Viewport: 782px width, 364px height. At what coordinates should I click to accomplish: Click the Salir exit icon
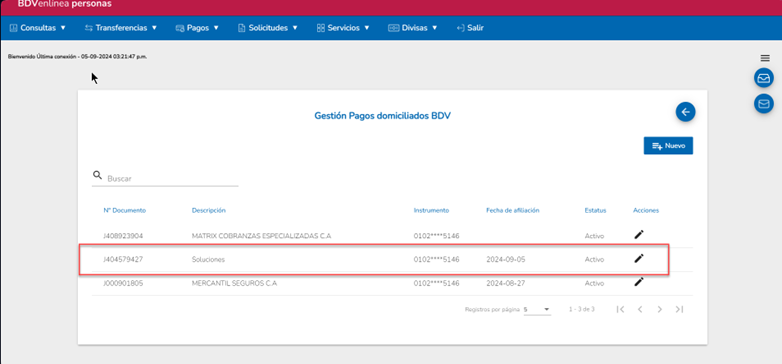point(460,28)
